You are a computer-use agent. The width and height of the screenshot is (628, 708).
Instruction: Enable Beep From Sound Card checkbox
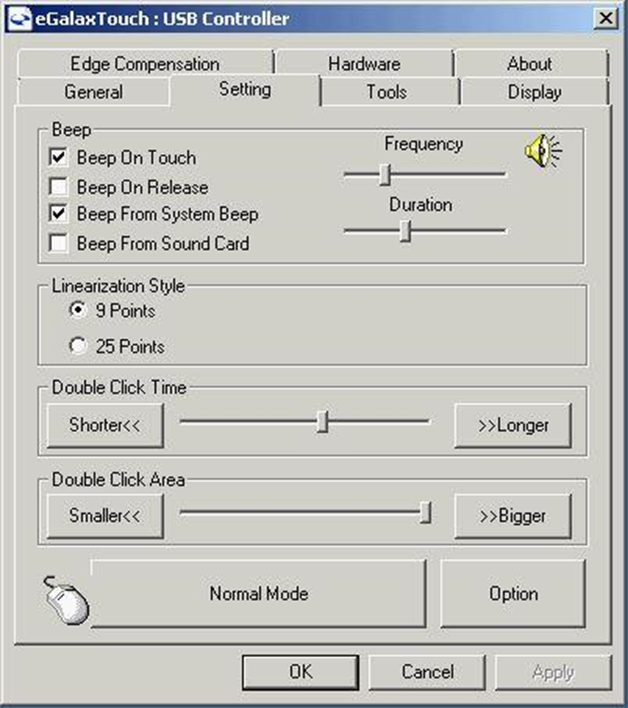59,243
